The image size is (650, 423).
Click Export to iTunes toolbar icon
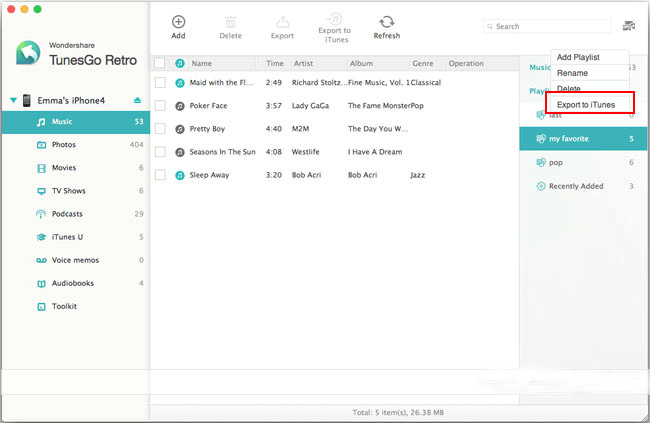(334, 19)
